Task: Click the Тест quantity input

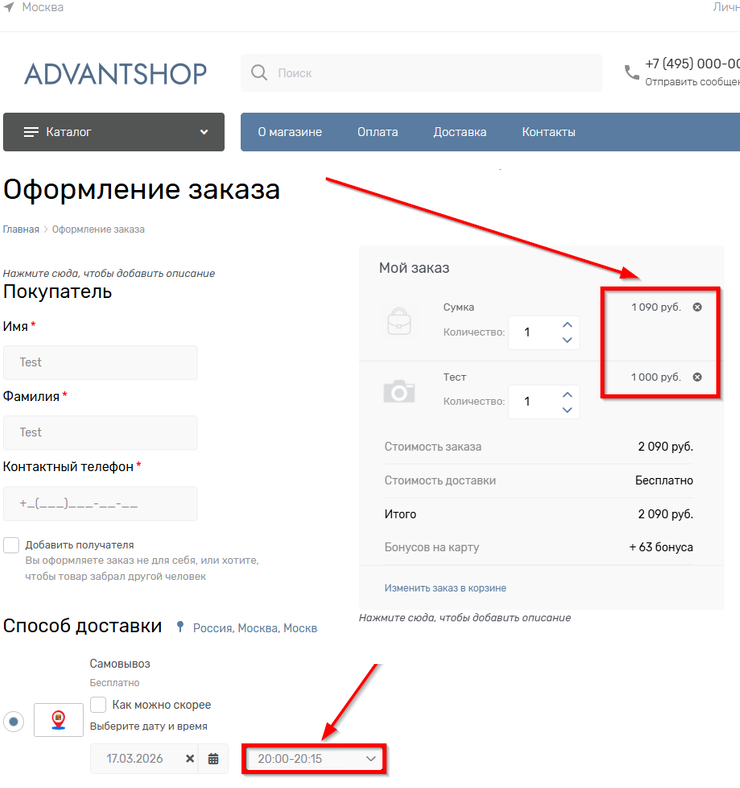Action: (534, 402)
